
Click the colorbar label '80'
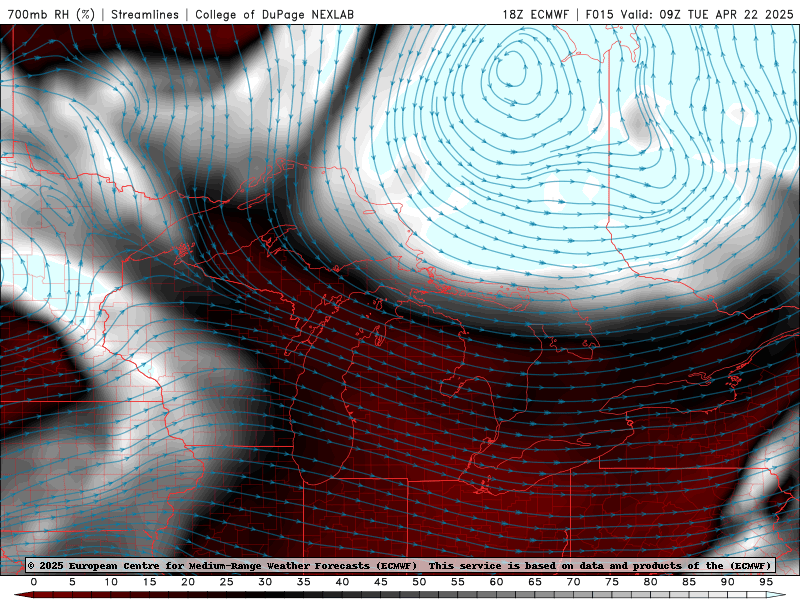coord(651,582)
